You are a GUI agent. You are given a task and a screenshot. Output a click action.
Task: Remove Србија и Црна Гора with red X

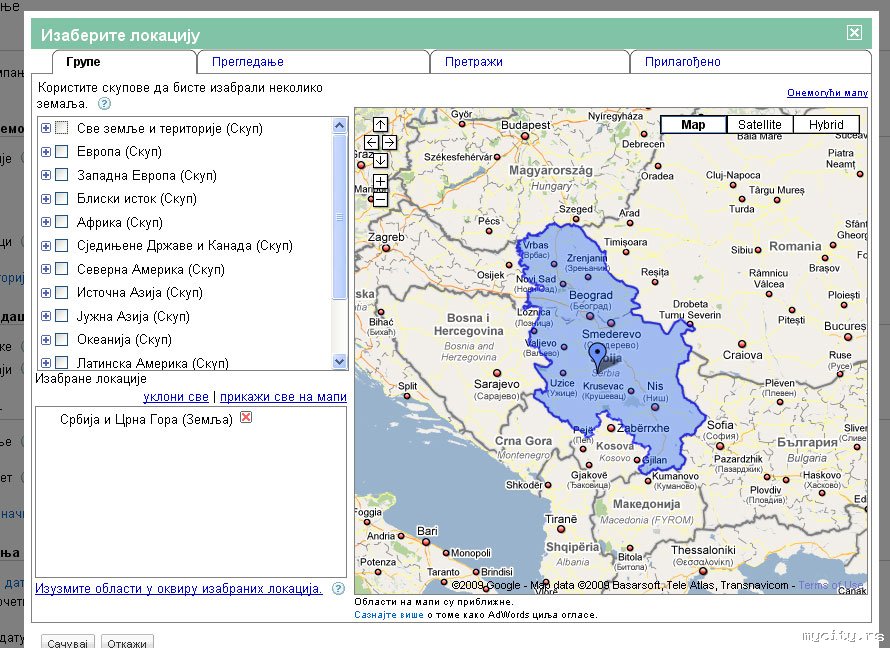tap(246, 418)
